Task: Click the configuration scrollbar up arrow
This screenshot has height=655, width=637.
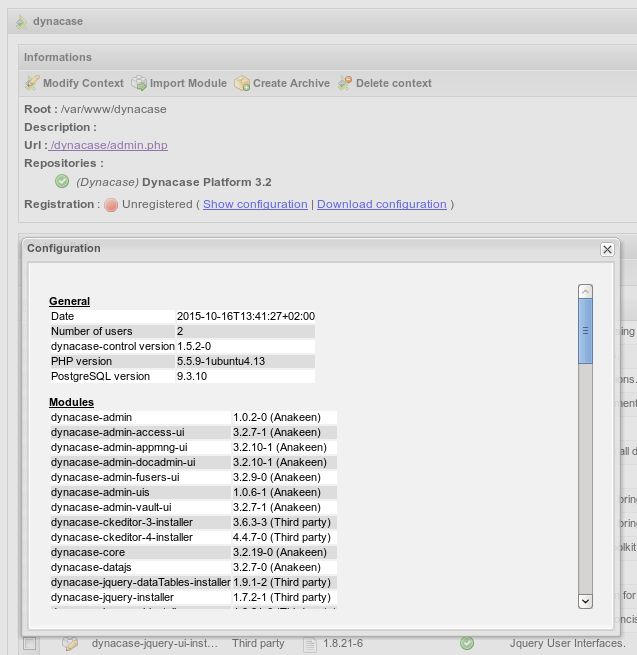Action: [585, 292]
